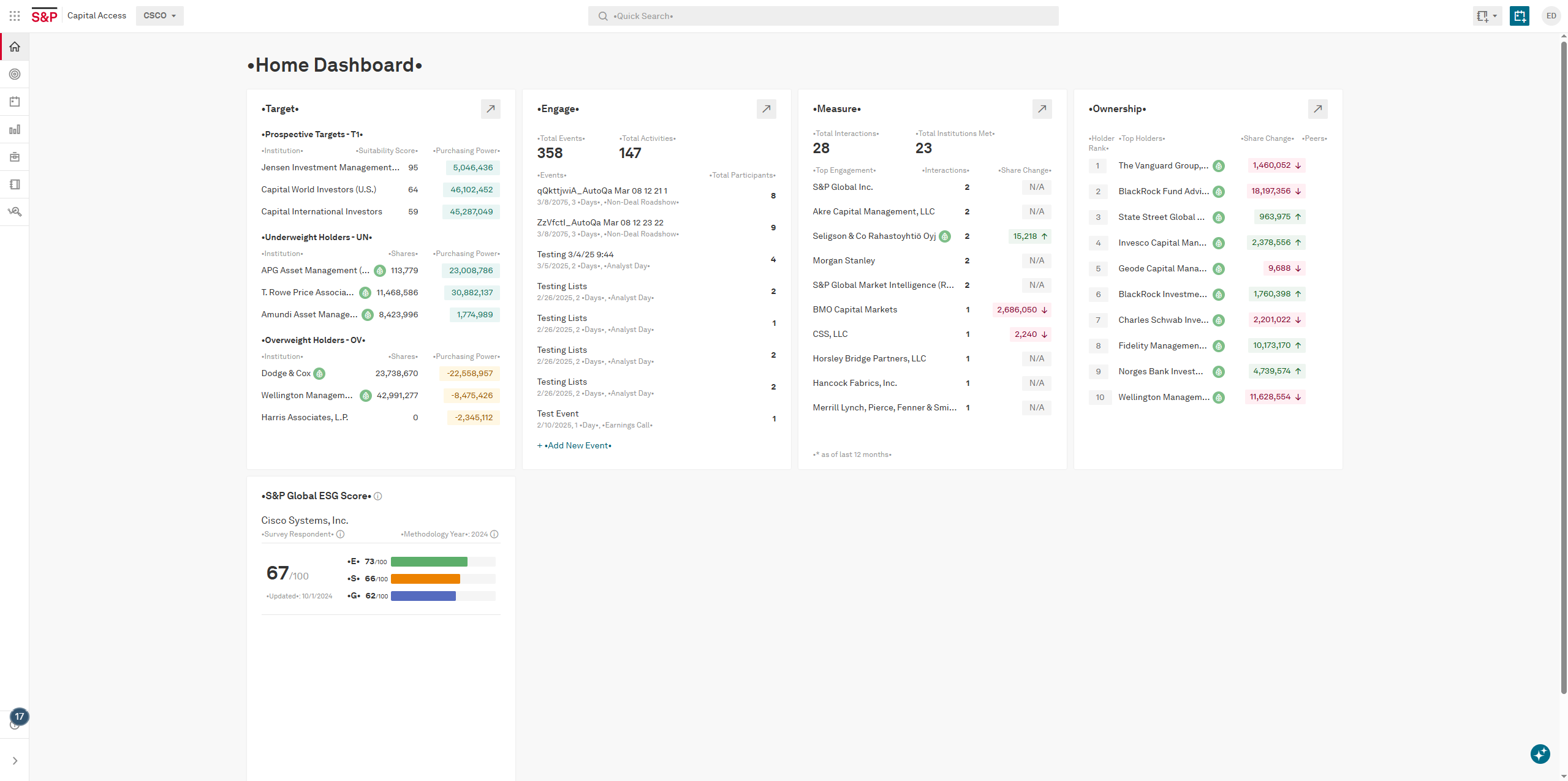Image resolution: width=1568 pixels, height=781 pixels.
Task: Open the notes dropdown in top bar
Action: 1486,16
